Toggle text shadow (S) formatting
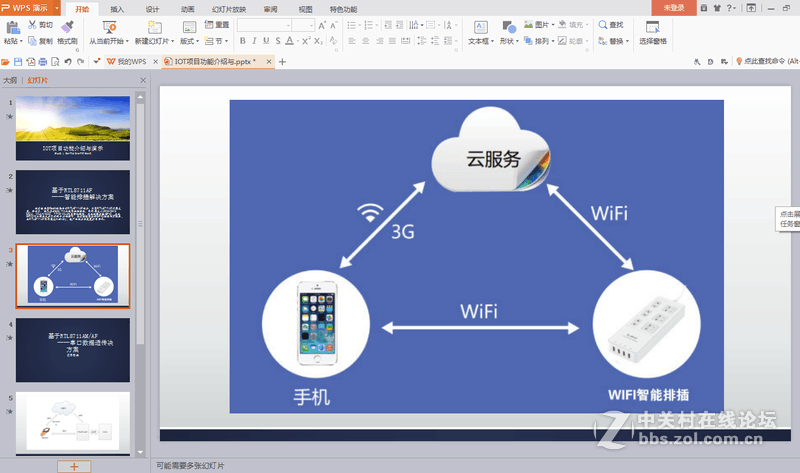The width and height of the screenshot is (800, 473). 278,41
